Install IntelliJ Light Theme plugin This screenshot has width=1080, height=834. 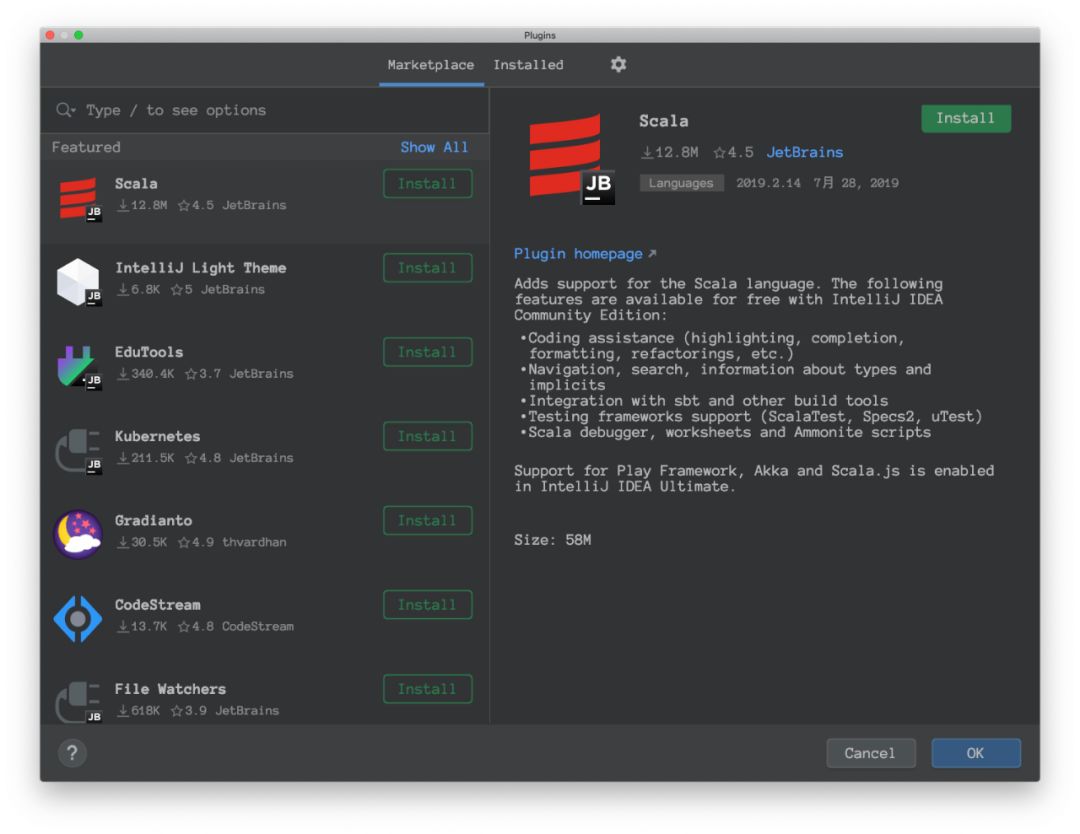428,268
